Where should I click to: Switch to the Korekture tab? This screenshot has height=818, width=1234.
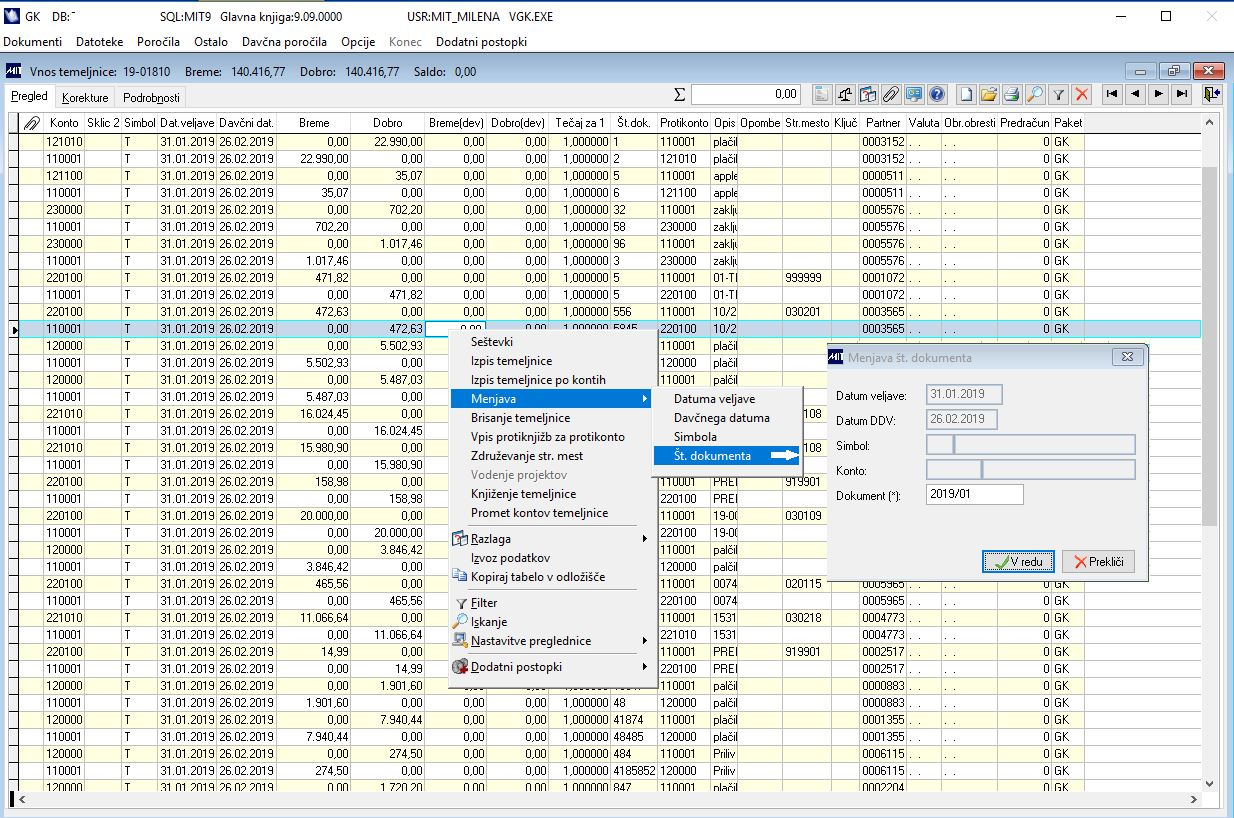tap(84, 98)
